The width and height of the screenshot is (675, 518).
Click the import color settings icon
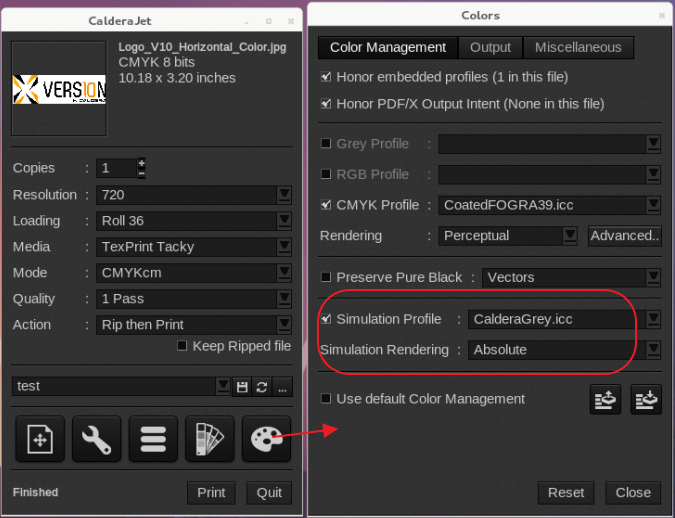click(x=646, y=399)
